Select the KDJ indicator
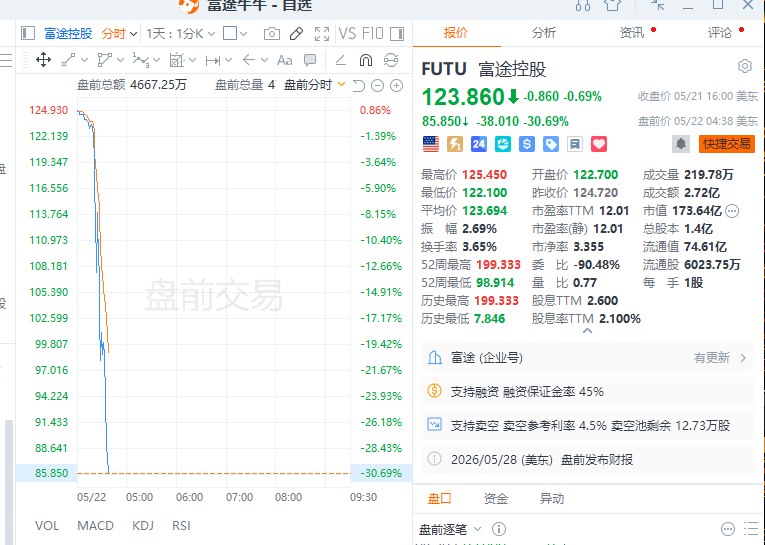The height and width of the screenshot is (545, 765). coord(143,525)
